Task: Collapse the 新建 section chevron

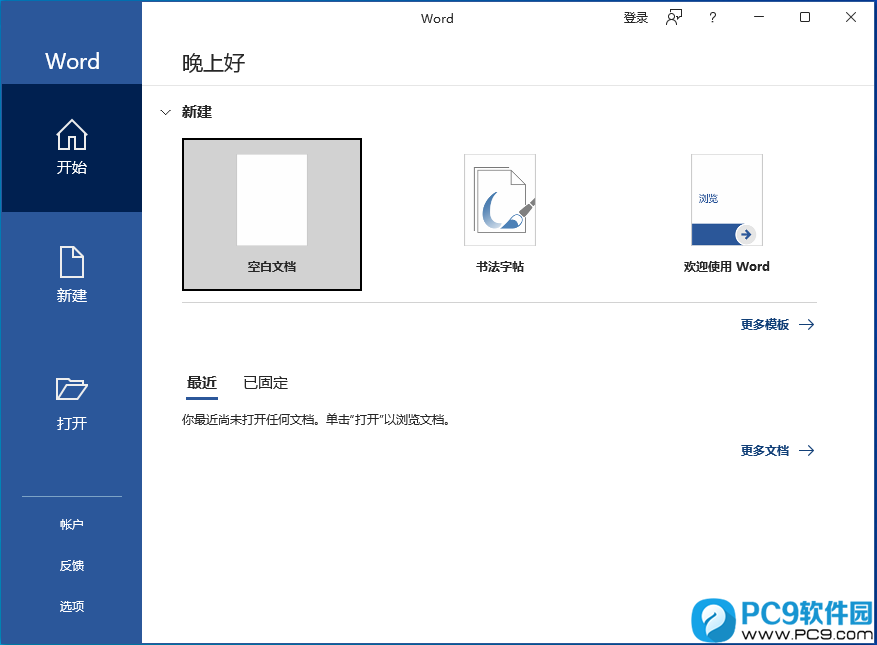Action: pyautogui.click(x=166, y=112)
